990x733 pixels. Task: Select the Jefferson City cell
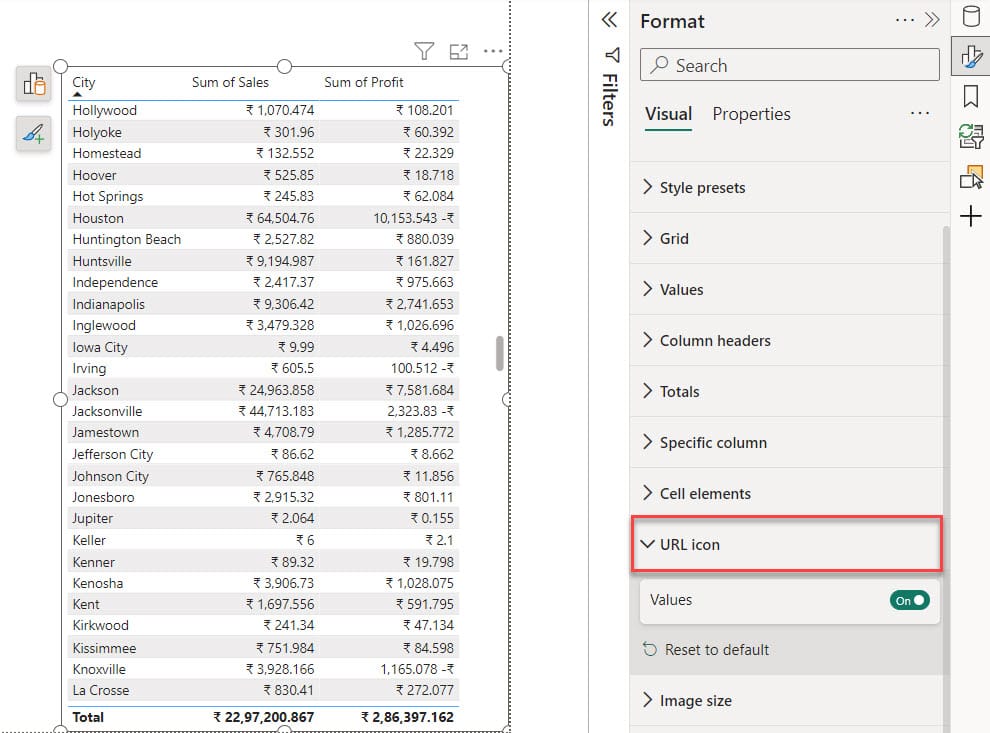[x=112, y=455]
